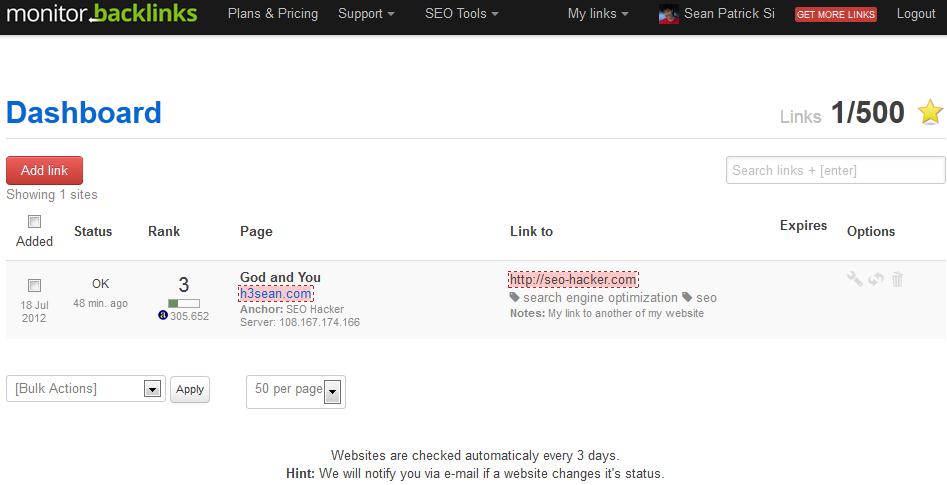The height and width of the screenshot is (485, 947).
Task: Click the Apply button
Action: click(x=190, y=390)
